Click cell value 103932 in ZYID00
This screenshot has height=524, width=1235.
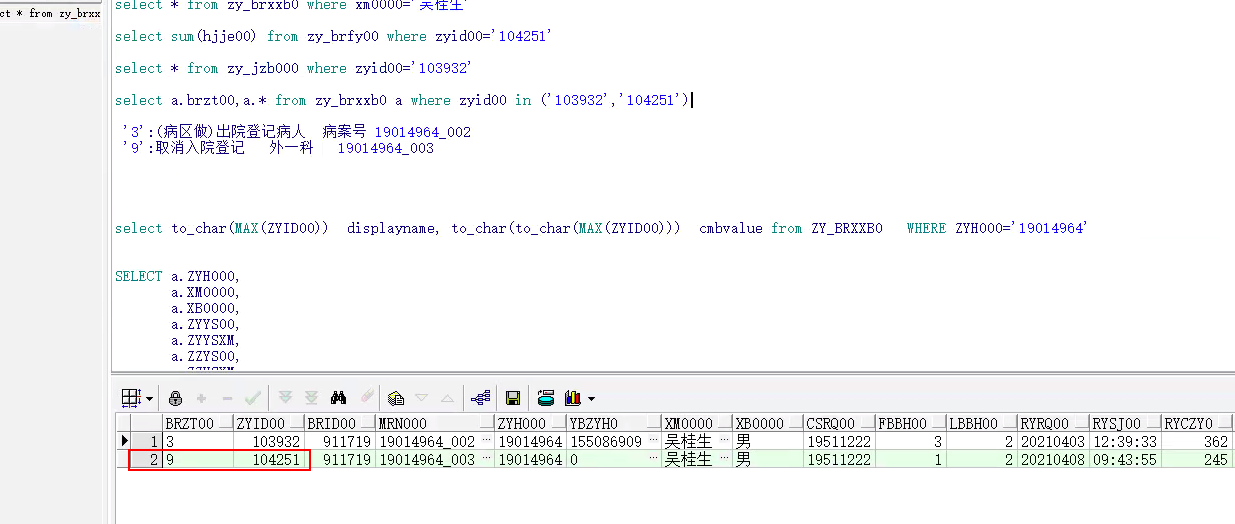[268, 441]
